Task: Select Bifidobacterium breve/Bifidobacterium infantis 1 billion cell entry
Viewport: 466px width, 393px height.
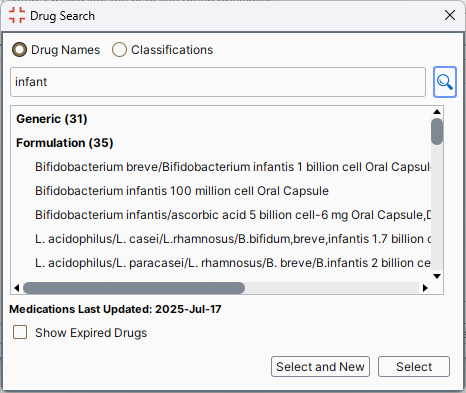Action: 233,167
